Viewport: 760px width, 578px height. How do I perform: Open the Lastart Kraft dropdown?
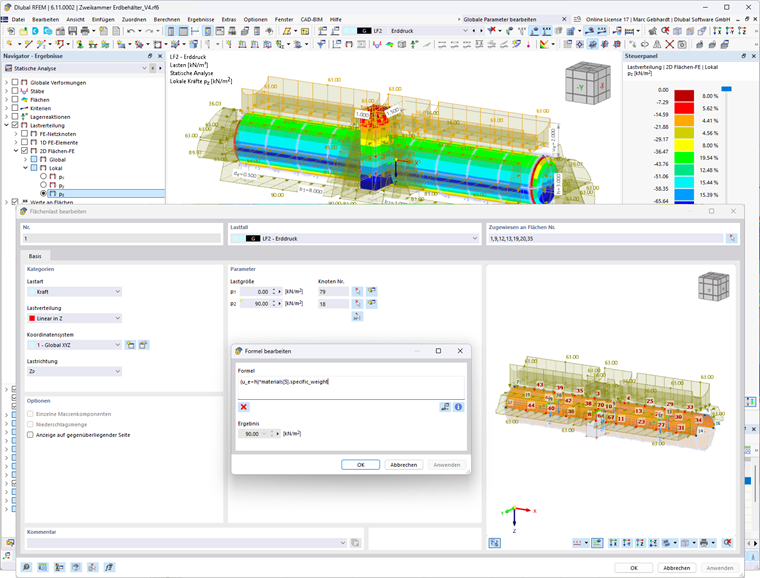pyautogui.click(x=74, y=292)
